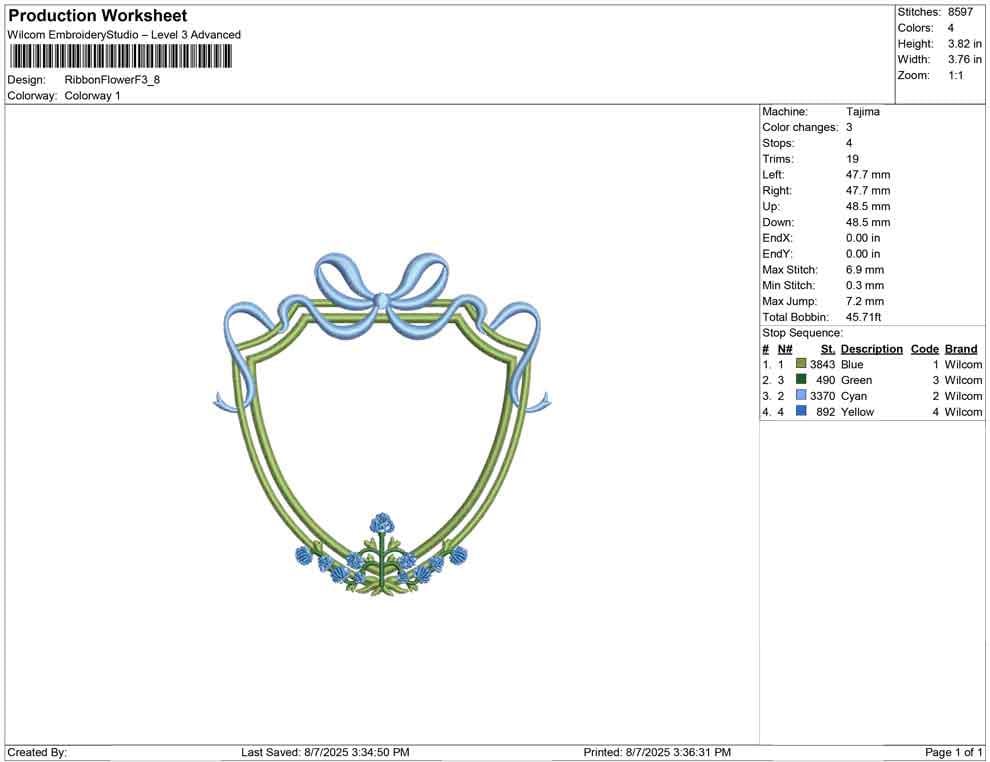This screenshot has height=762, width=990.
Task: Open the Colorway 1 selection
Action: 92,96
